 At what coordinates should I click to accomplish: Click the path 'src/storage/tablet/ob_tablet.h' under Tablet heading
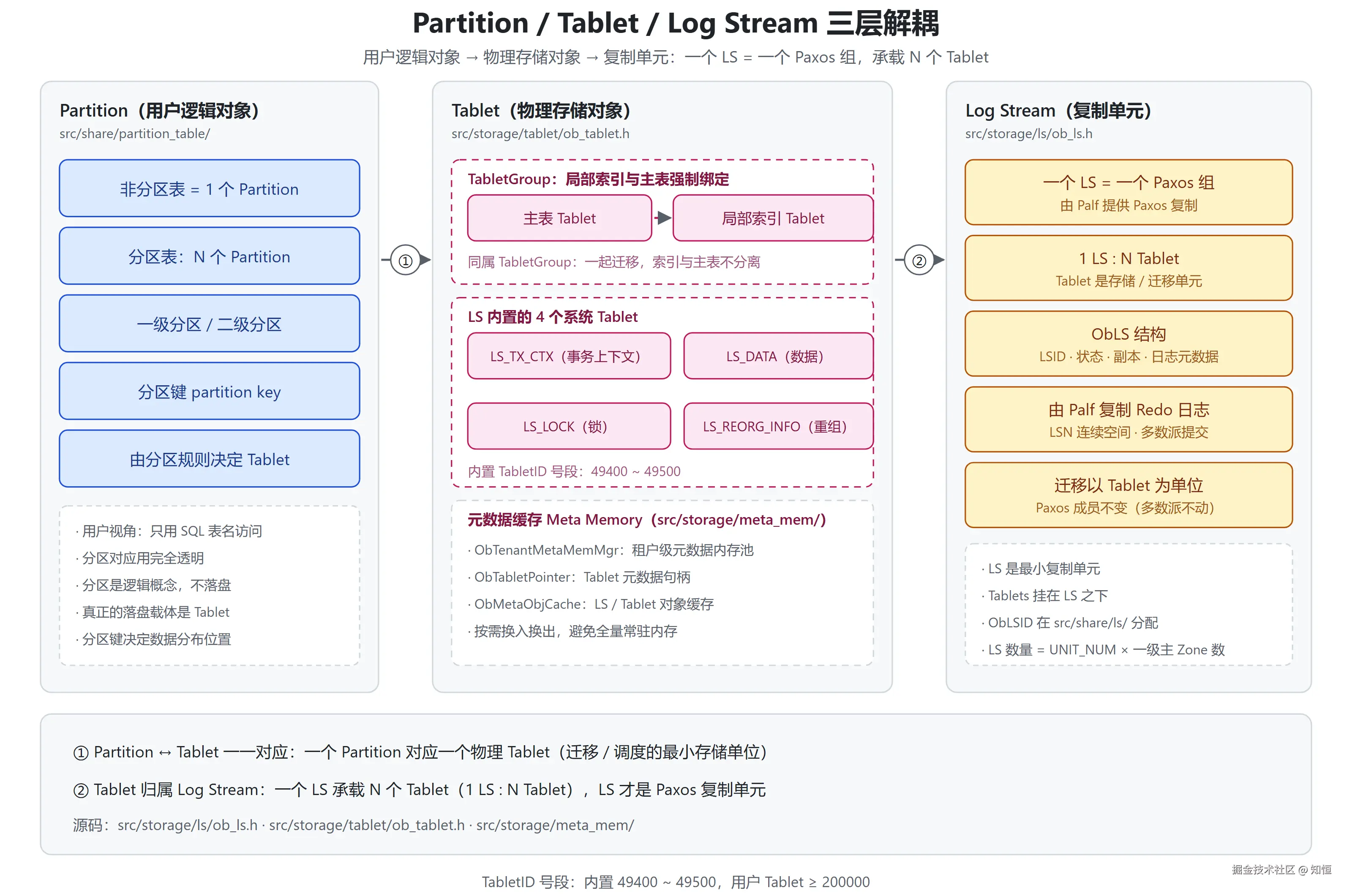click(x=540, y=134)
